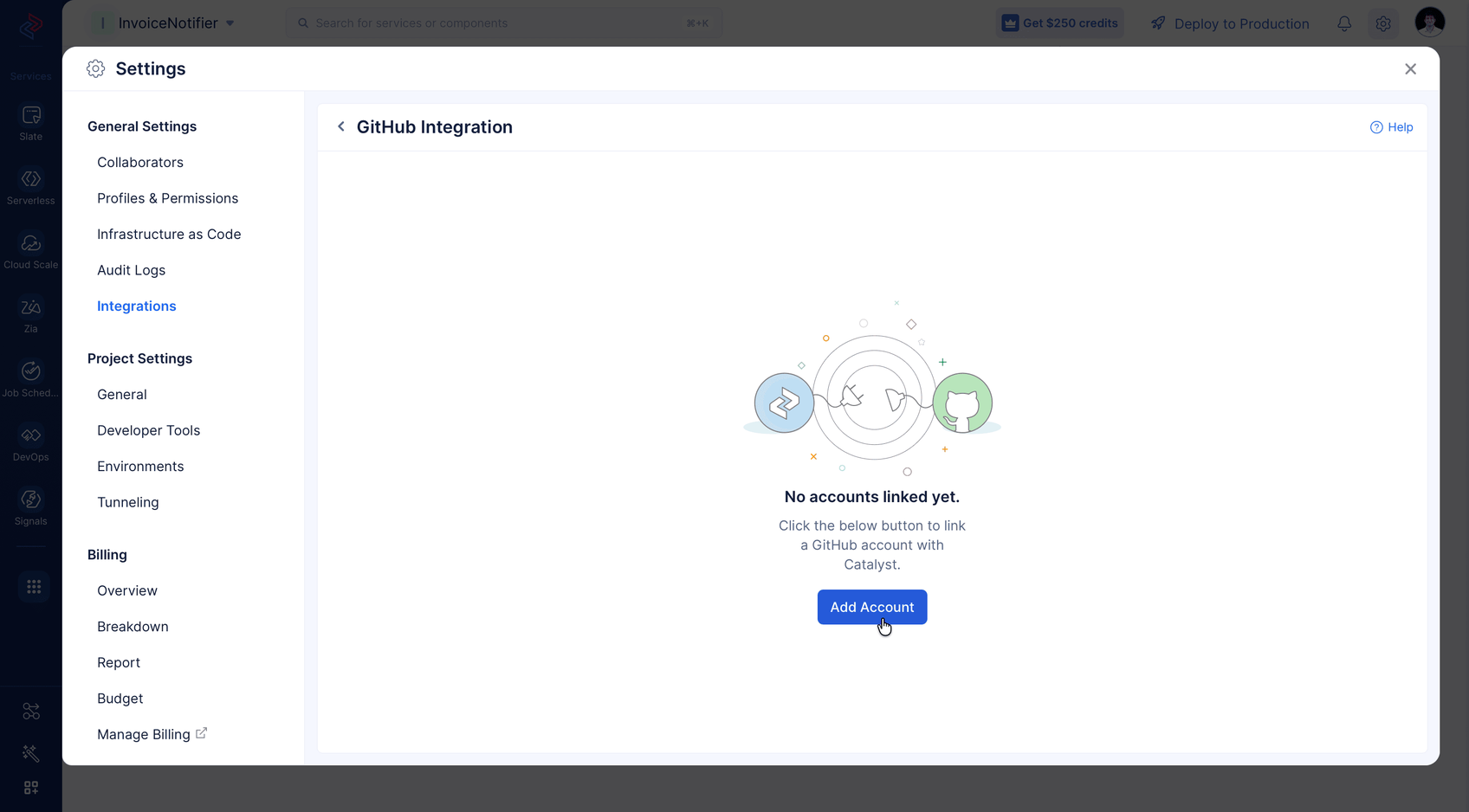Open the all-services grid icon
The height and width of the screenshot is (812, 1469).
click(x=34, y=587)
